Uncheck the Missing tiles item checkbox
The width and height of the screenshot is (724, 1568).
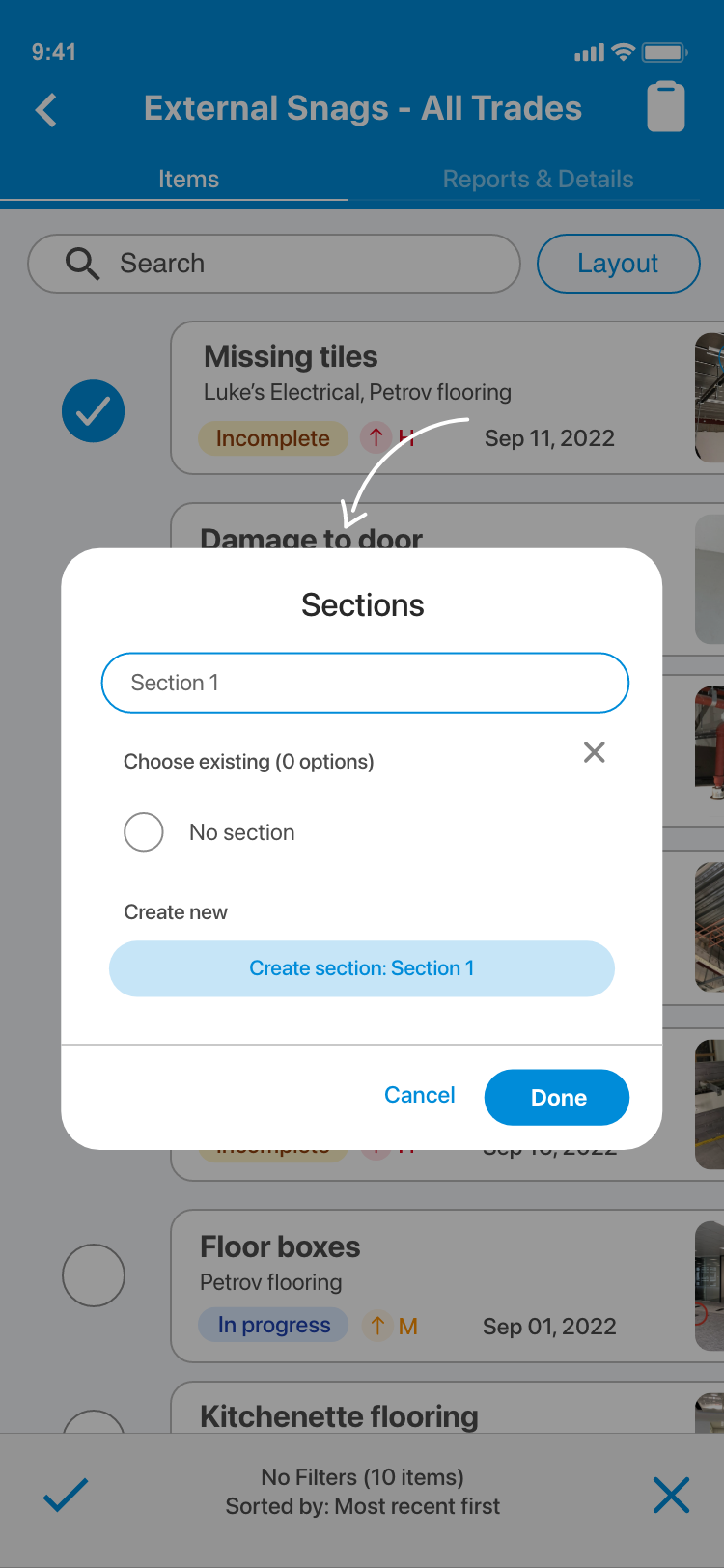pos(94,411)
